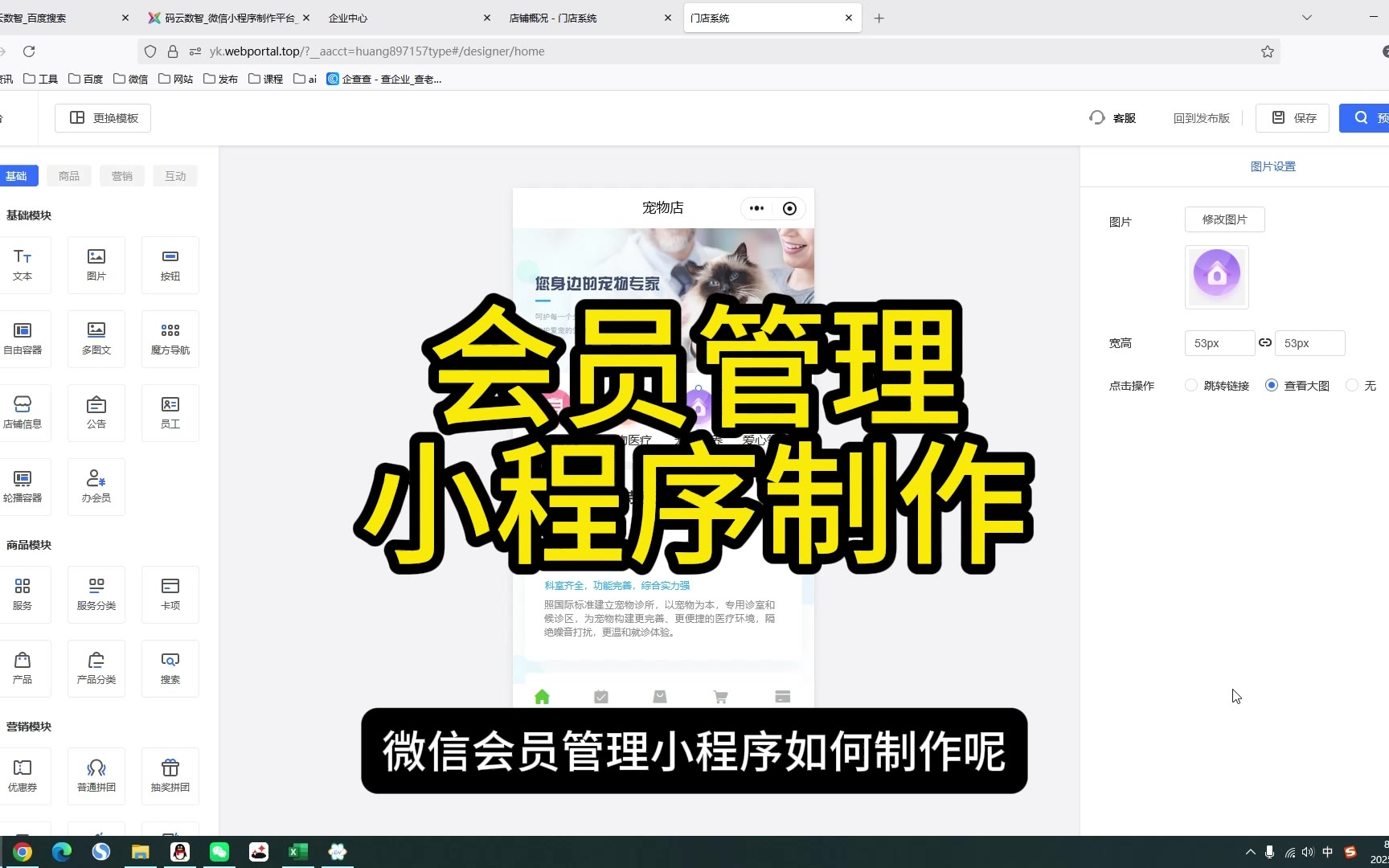Click the 修改图片 button
Image resolution: width=1389 pixels, height=868 pixels.
pos(1224,219)
